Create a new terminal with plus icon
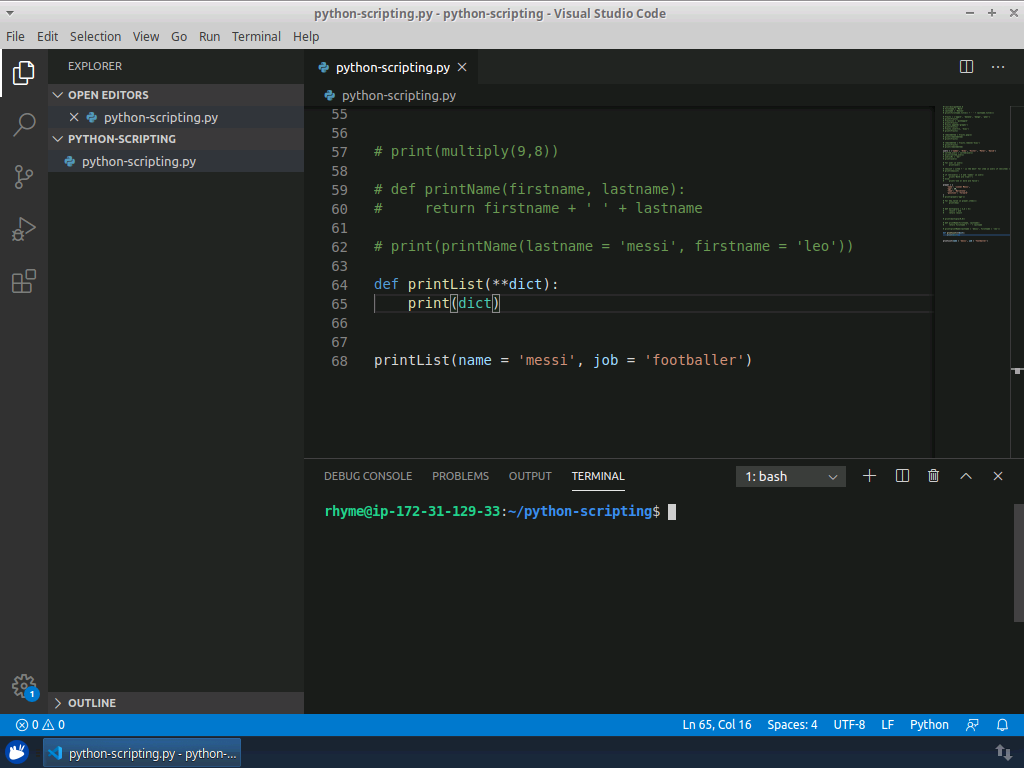The image size is (1024, 768). pos(869,476)
